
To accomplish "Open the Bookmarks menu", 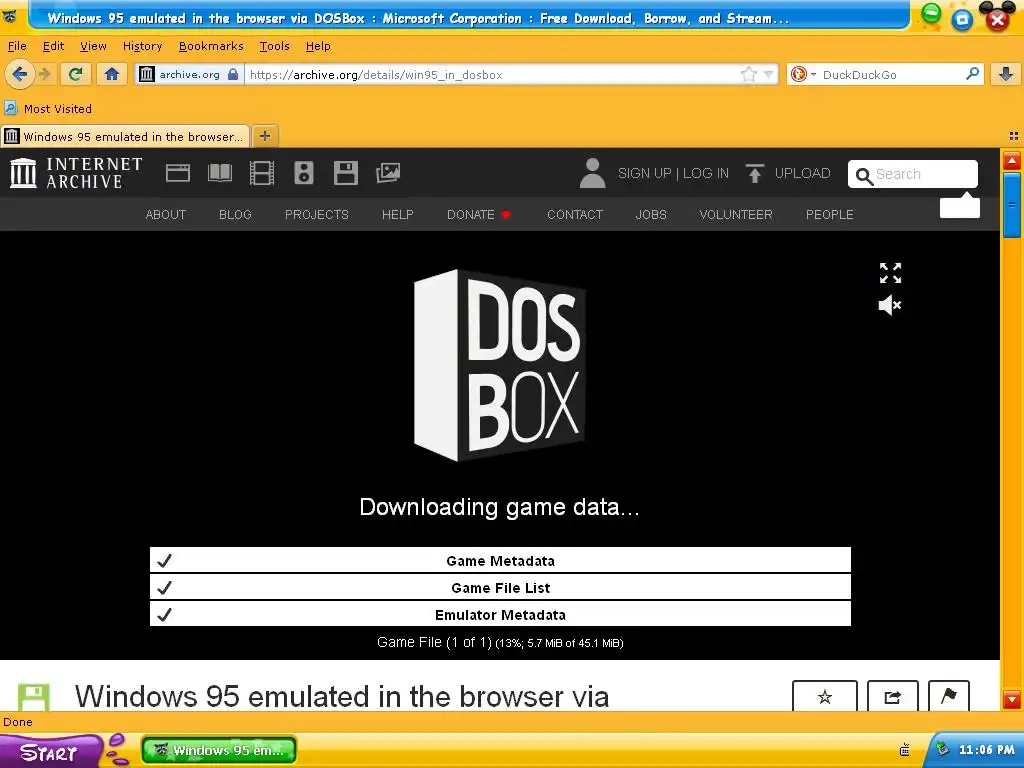I will pyautogui.click(x=211, y=46).
